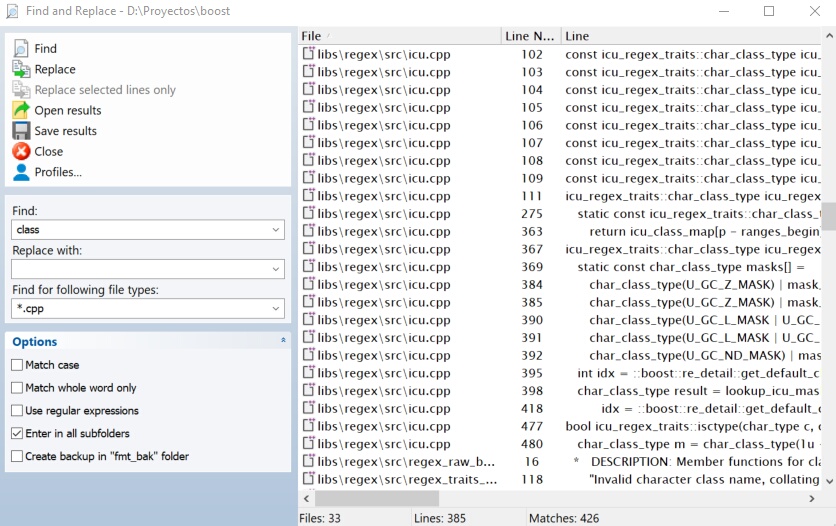Click the Save results floppy icon
Image resolution: width=836 pixels, height=526 pixels.
point(21,131)
